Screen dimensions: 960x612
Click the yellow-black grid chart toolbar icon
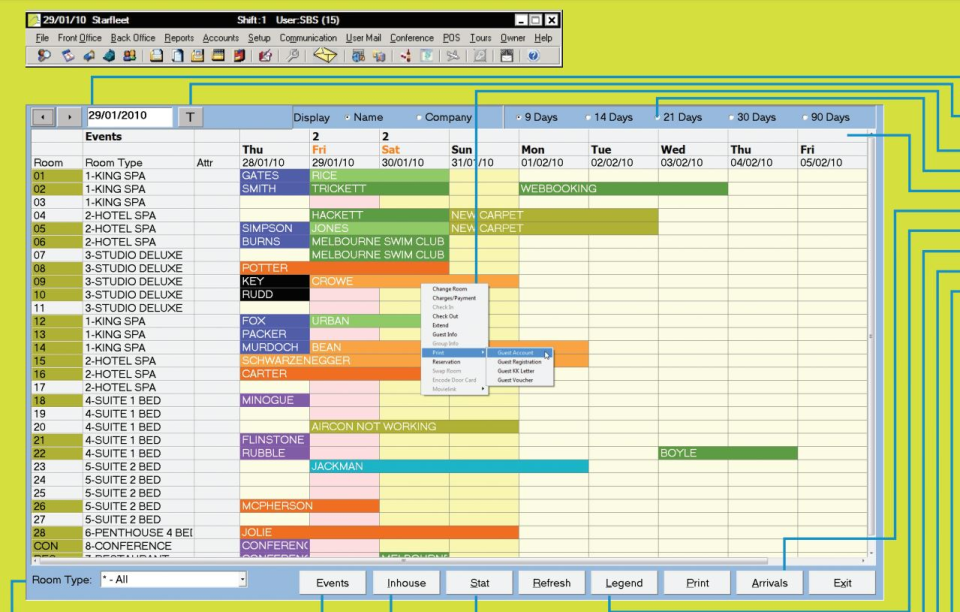[x=218, y=56]
